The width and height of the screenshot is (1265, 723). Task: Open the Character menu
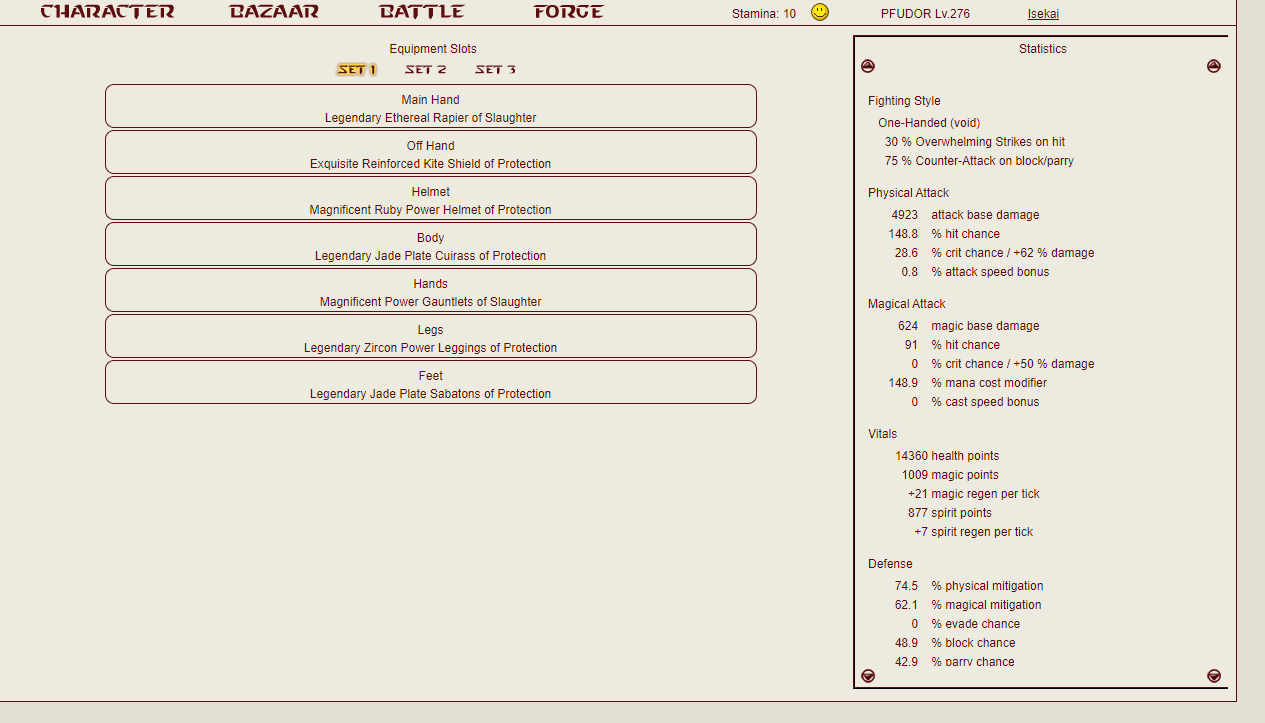(x=107, y=12)
